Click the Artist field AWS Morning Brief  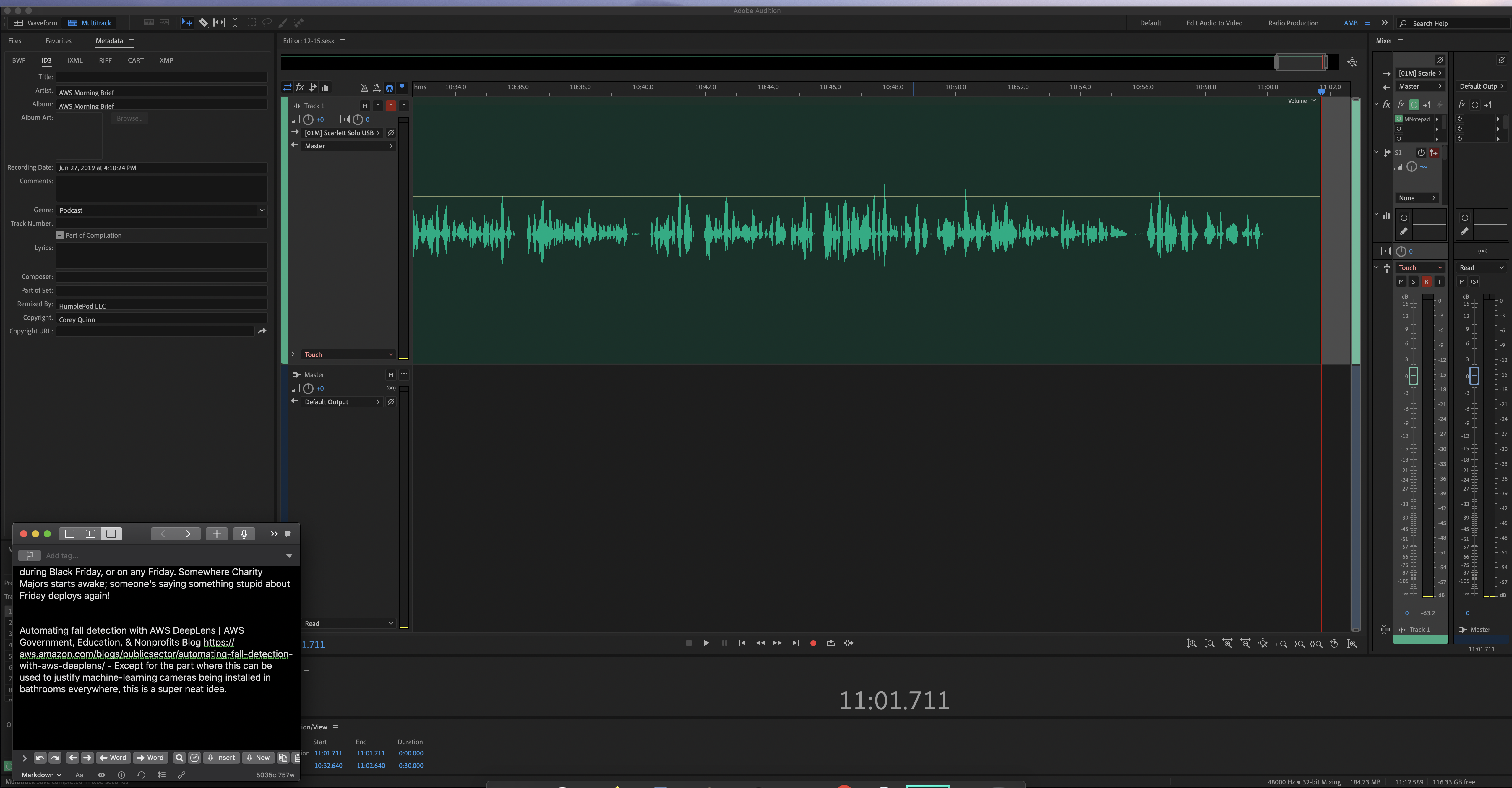161,92
